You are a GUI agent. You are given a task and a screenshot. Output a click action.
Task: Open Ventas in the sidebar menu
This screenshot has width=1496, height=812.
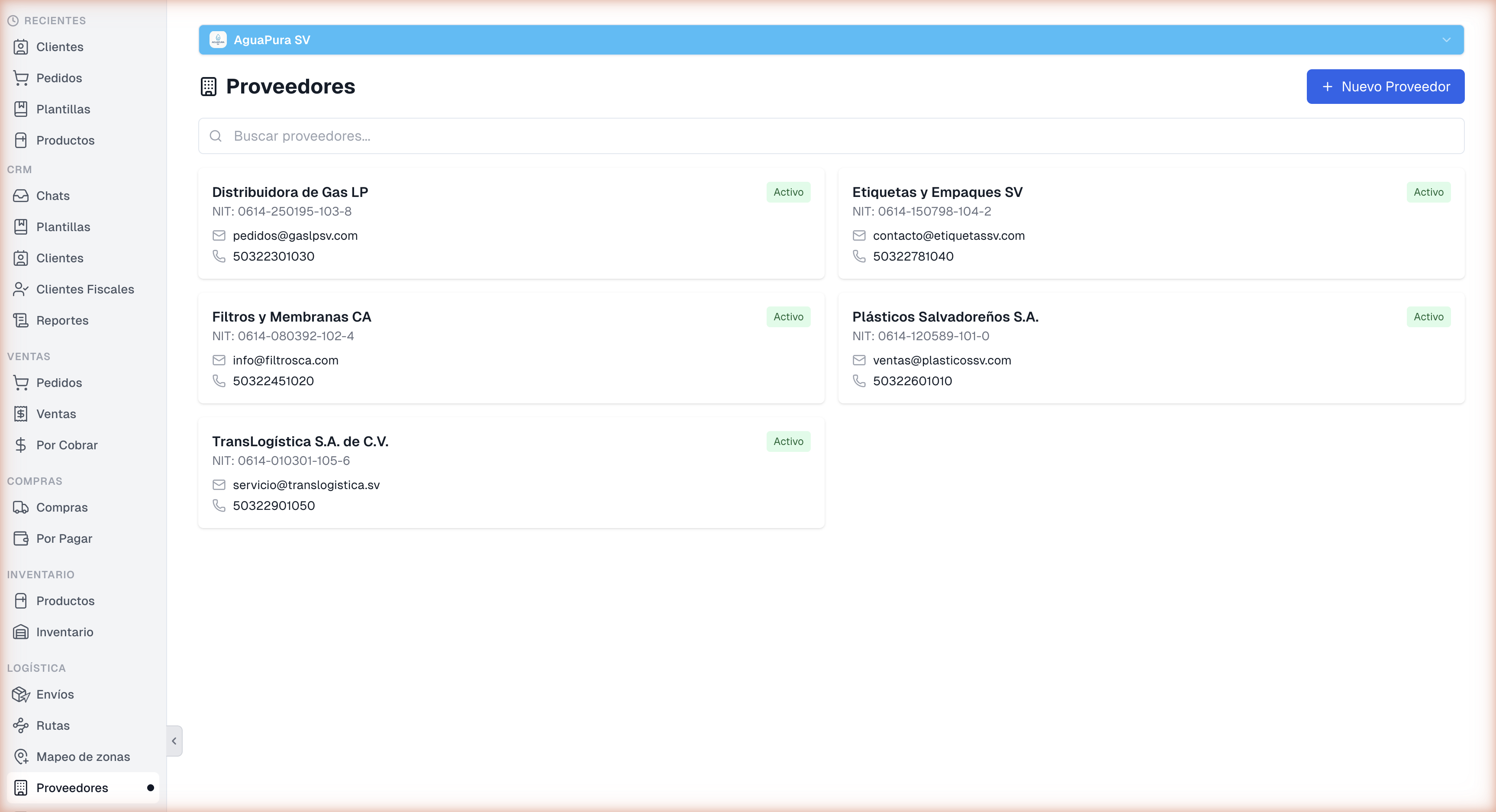pos(56,413)
